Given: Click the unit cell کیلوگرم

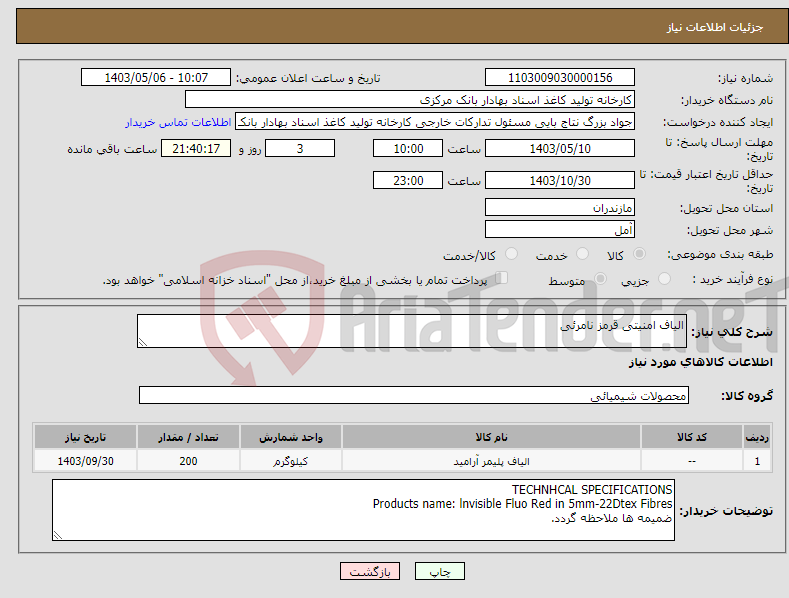Looking at the screenshot, I should click(x=291, y=461).
